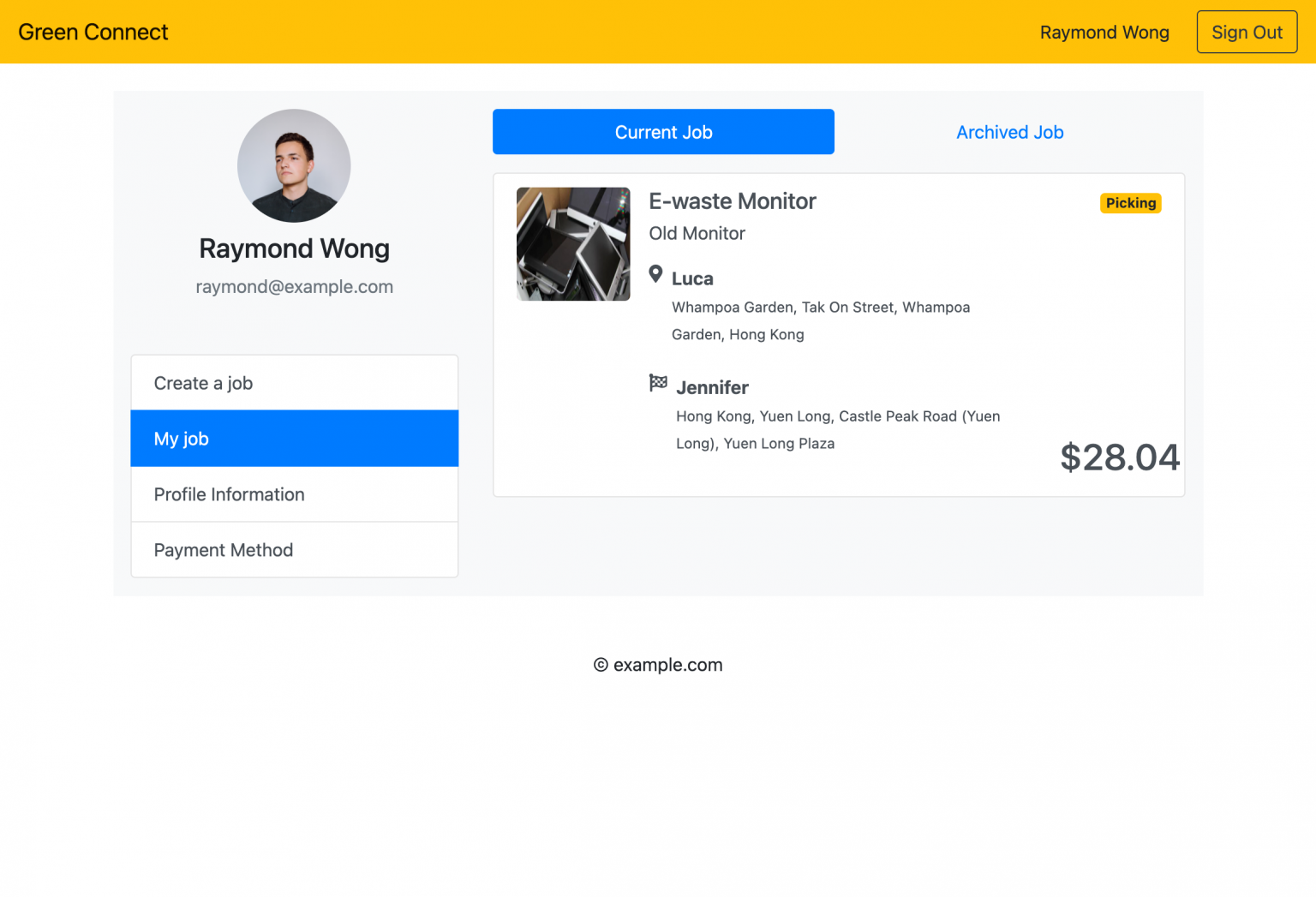
Task: Switch to the Archived Job tab
Action: pyautogui.click(x=1009, y=132)
